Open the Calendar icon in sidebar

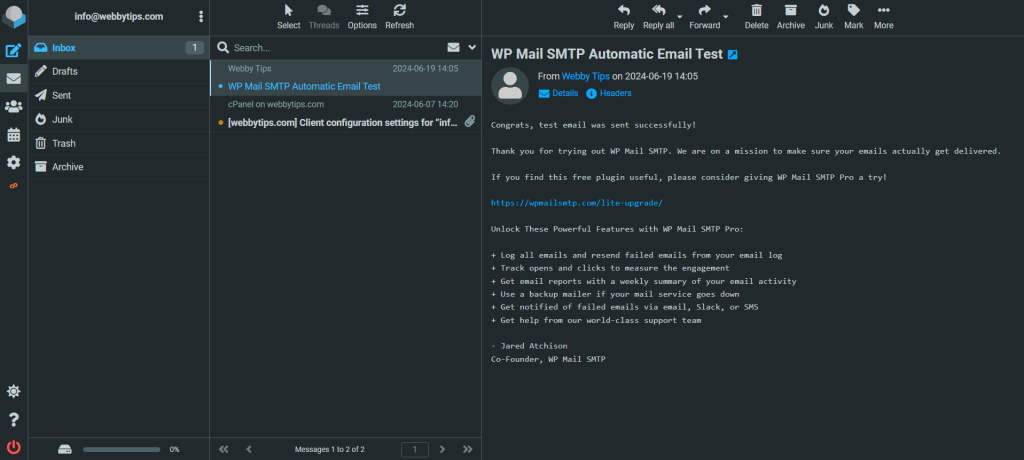coord(14,135)
